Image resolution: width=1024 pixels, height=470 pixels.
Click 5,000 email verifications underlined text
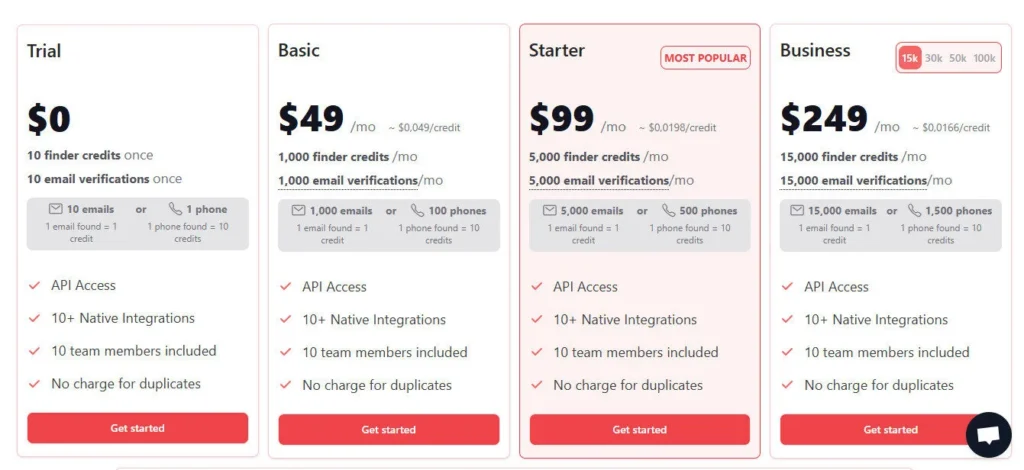coord(599,181)
